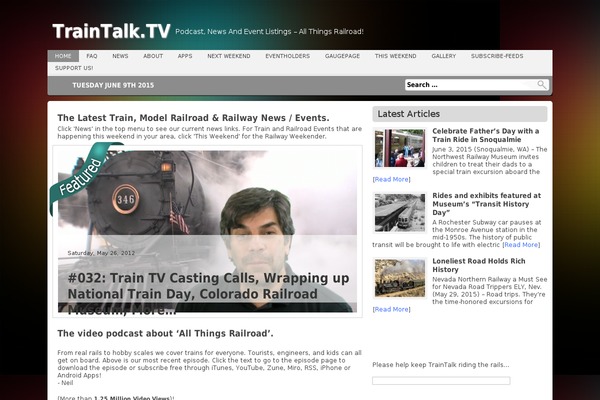Screen dimensions: 600x400
Task: Read More on Father's Day article
Action: point(391,179)
